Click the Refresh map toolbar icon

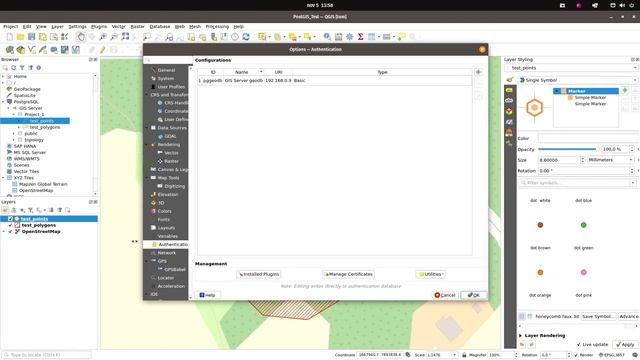click(x=246, y=37)
